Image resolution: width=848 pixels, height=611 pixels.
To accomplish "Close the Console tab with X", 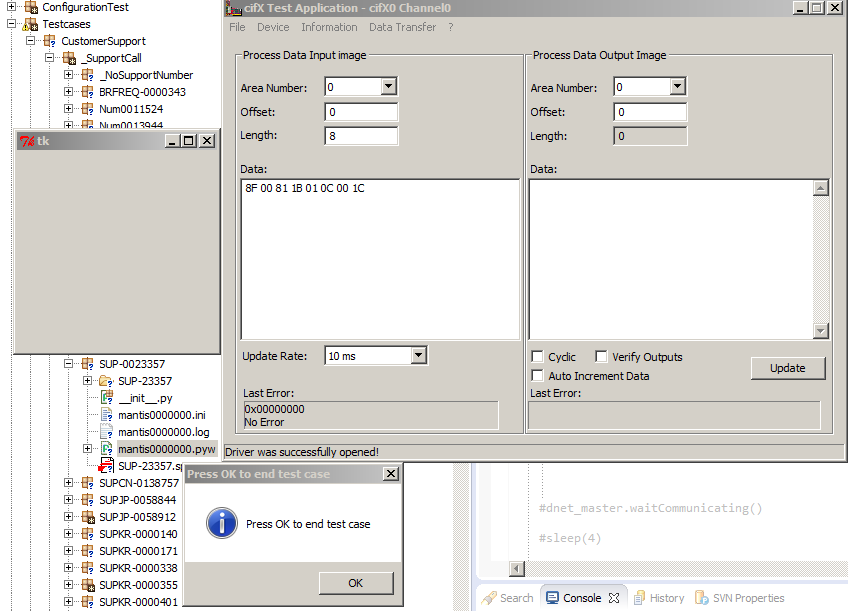I will click(614, 598).
